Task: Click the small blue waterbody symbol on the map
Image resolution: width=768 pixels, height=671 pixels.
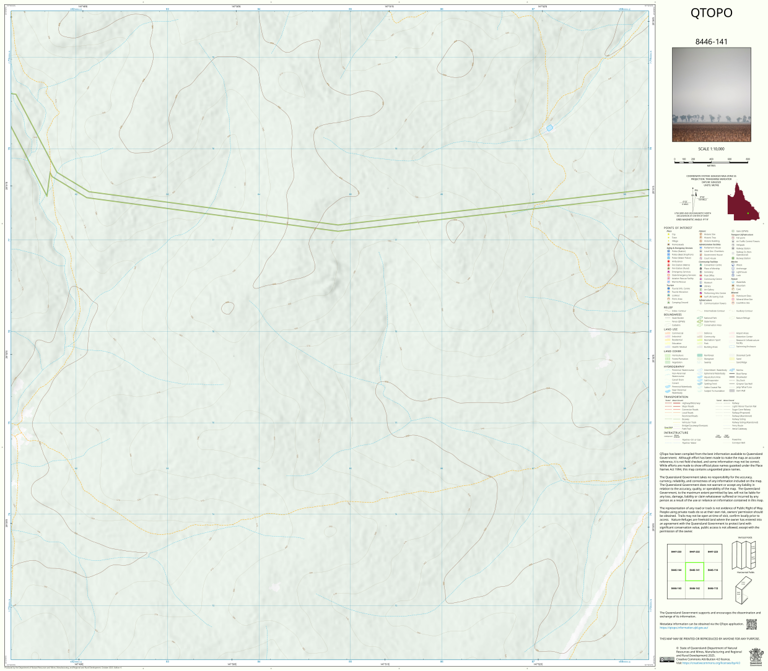Action: (x=550, y=128)
